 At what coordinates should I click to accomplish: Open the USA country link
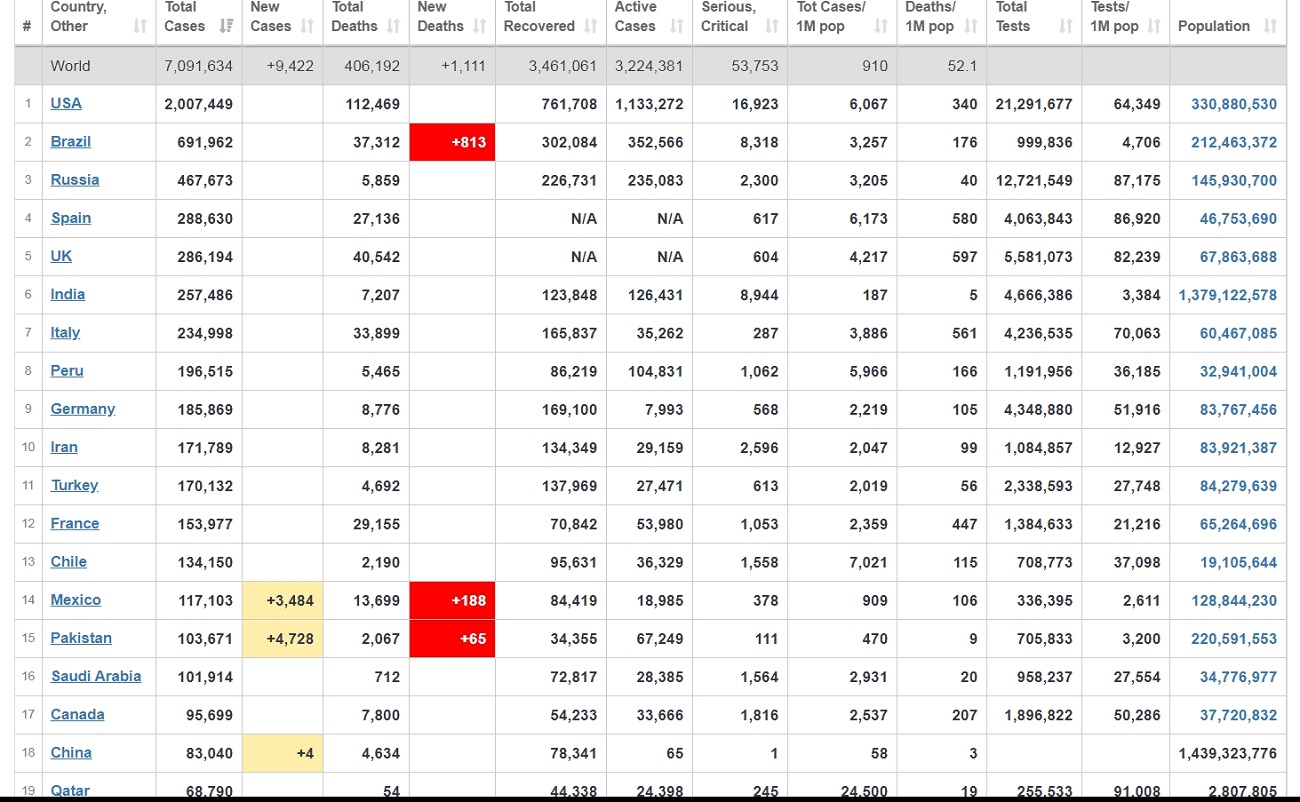66,103
